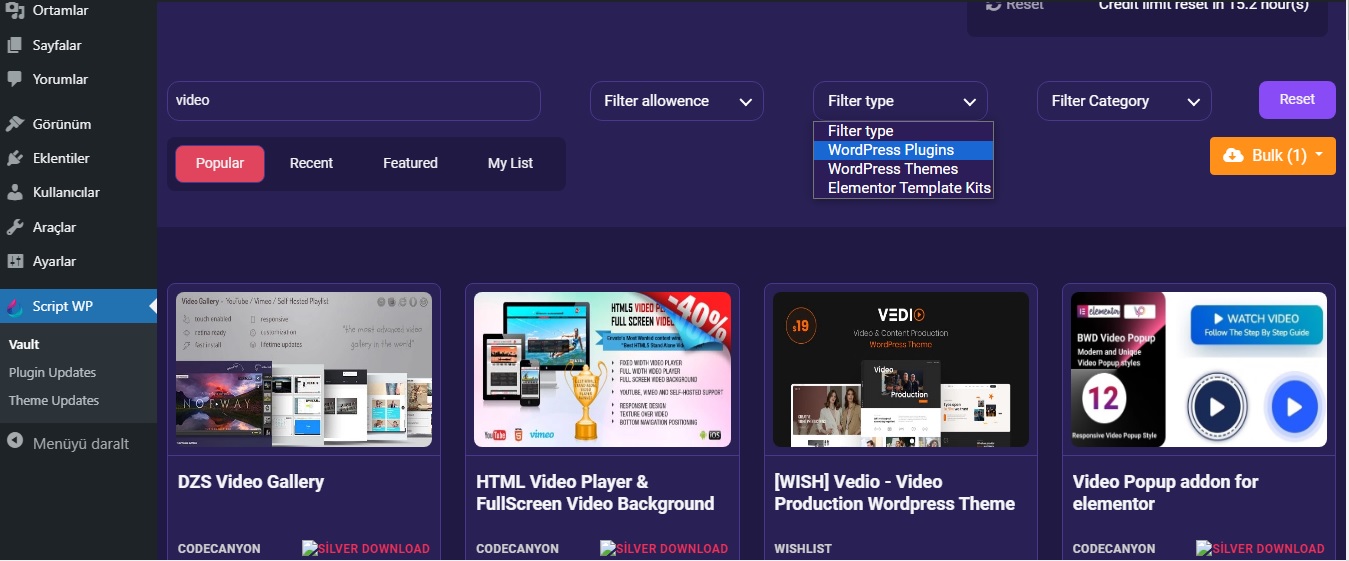Switch to the My List tab
The image size is (1349, 561).
(x=510, y=163)
